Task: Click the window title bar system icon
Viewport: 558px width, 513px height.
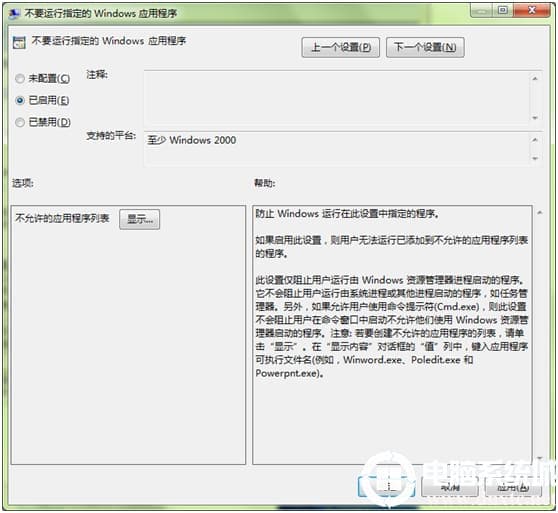Action: coord(14,14)
